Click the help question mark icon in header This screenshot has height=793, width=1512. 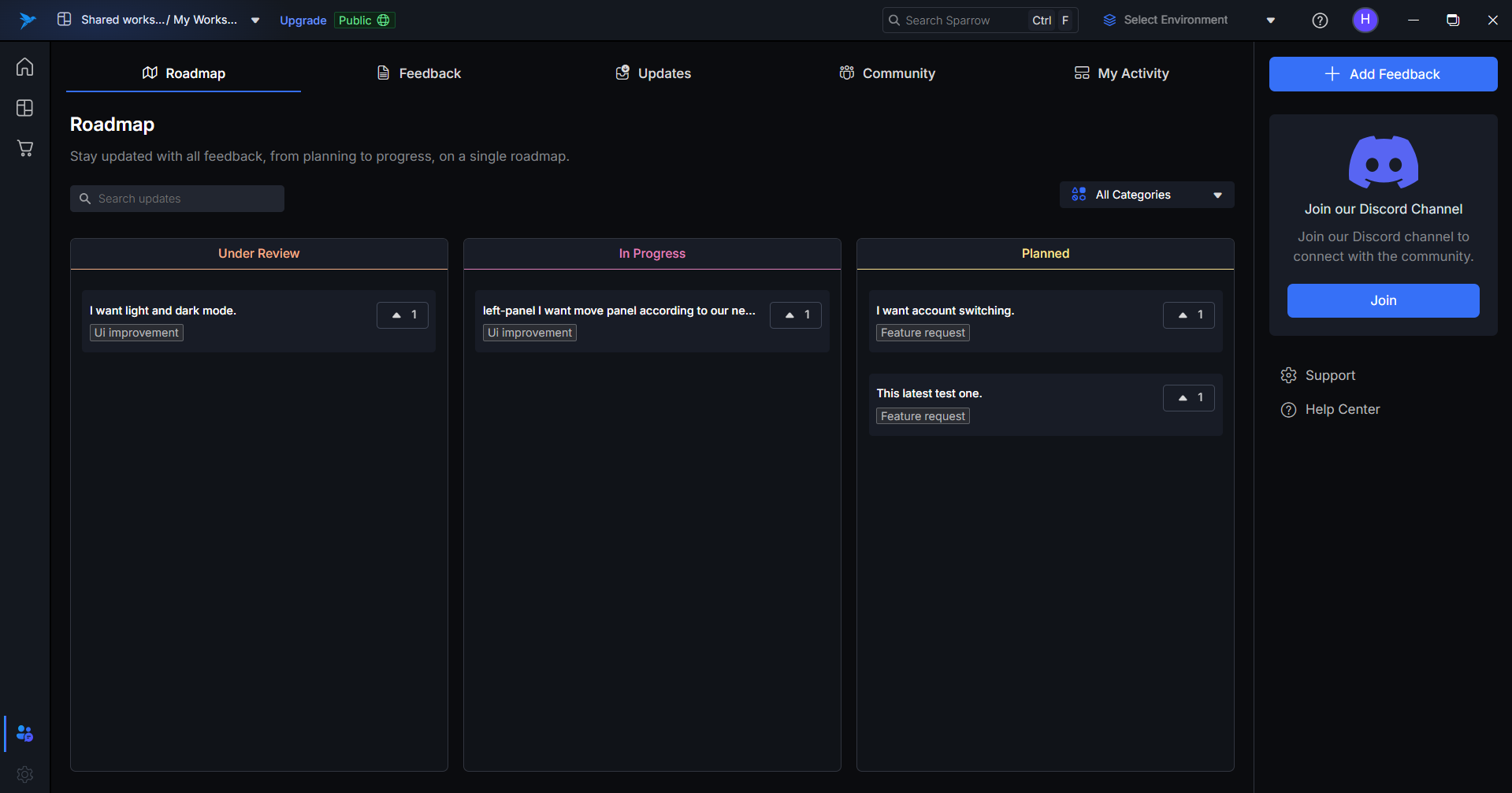[1320, 20]
